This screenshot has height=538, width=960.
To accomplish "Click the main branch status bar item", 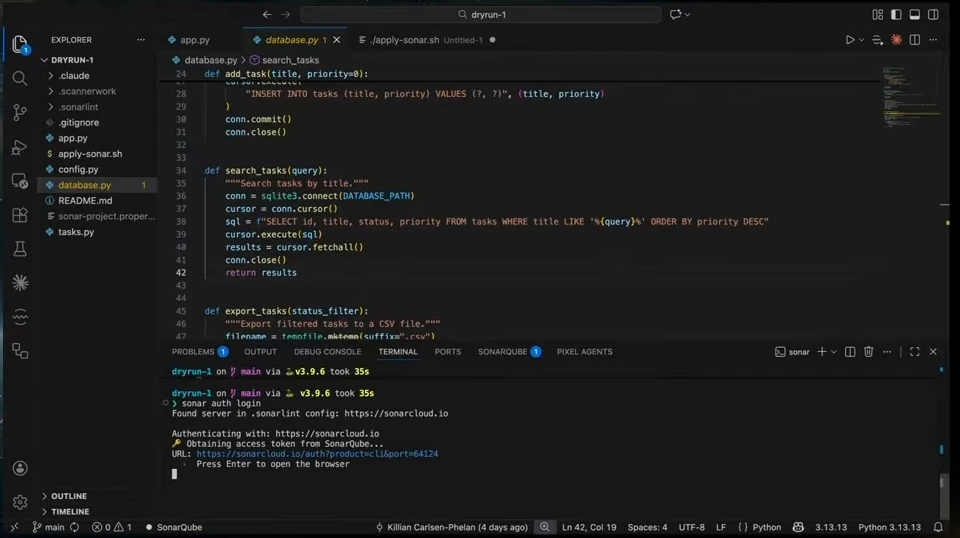I will (48, 527).
